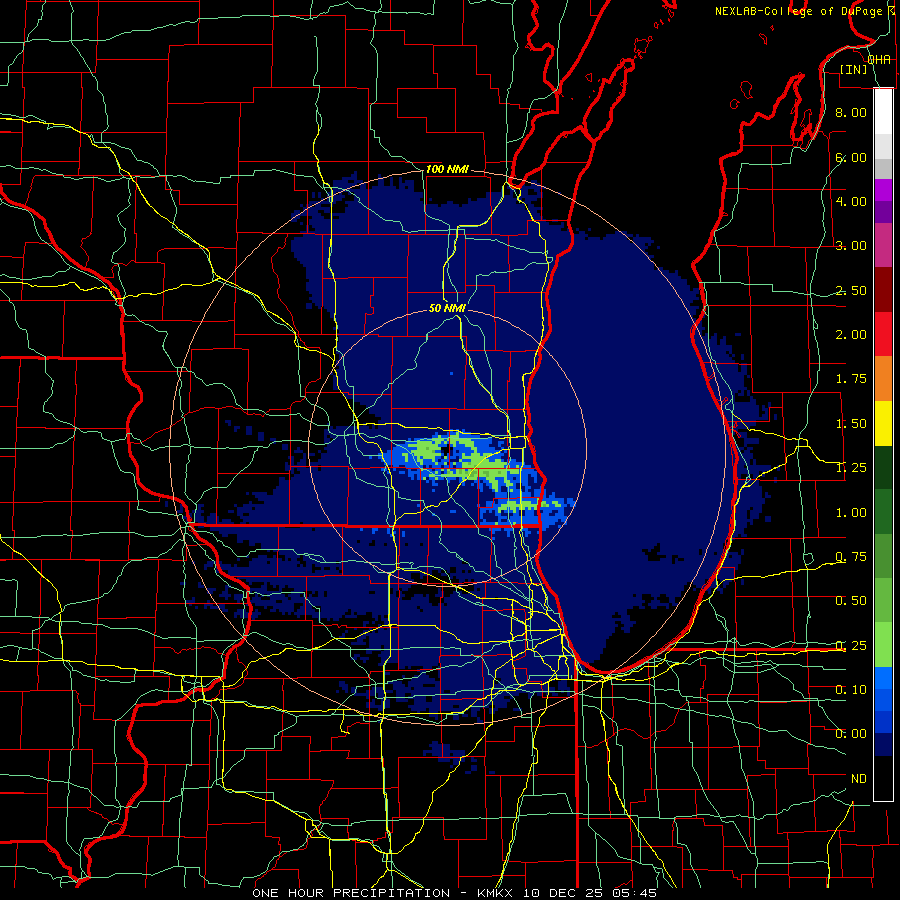
Task: Click the 4.00 legend value
Action: (850, 201)
